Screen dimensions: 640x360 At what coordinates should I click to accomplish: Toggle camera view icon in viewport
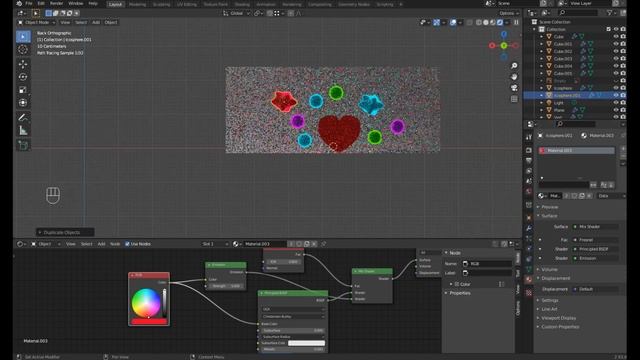click(514, 88)
